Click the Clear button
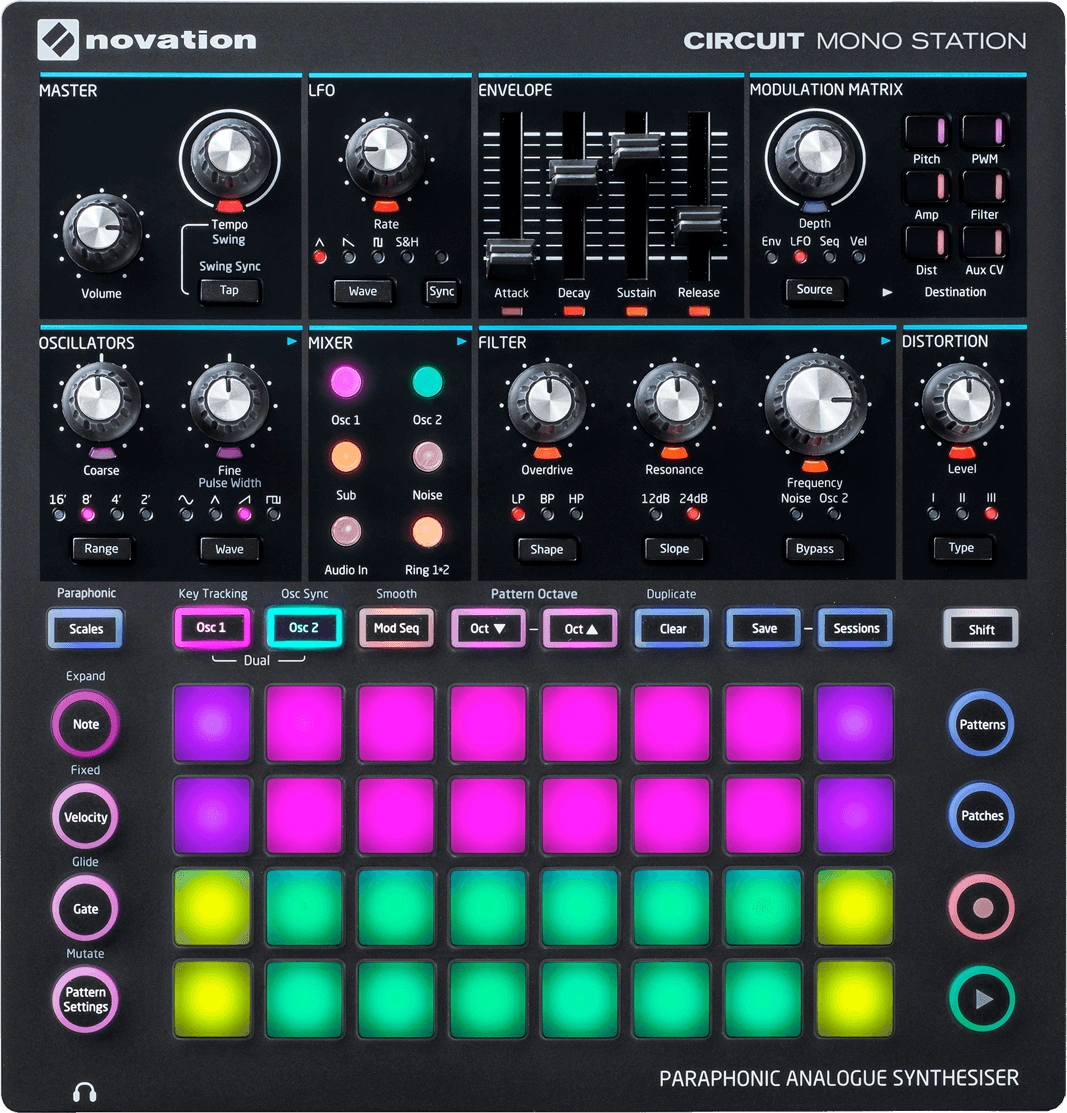 [672, 628]
